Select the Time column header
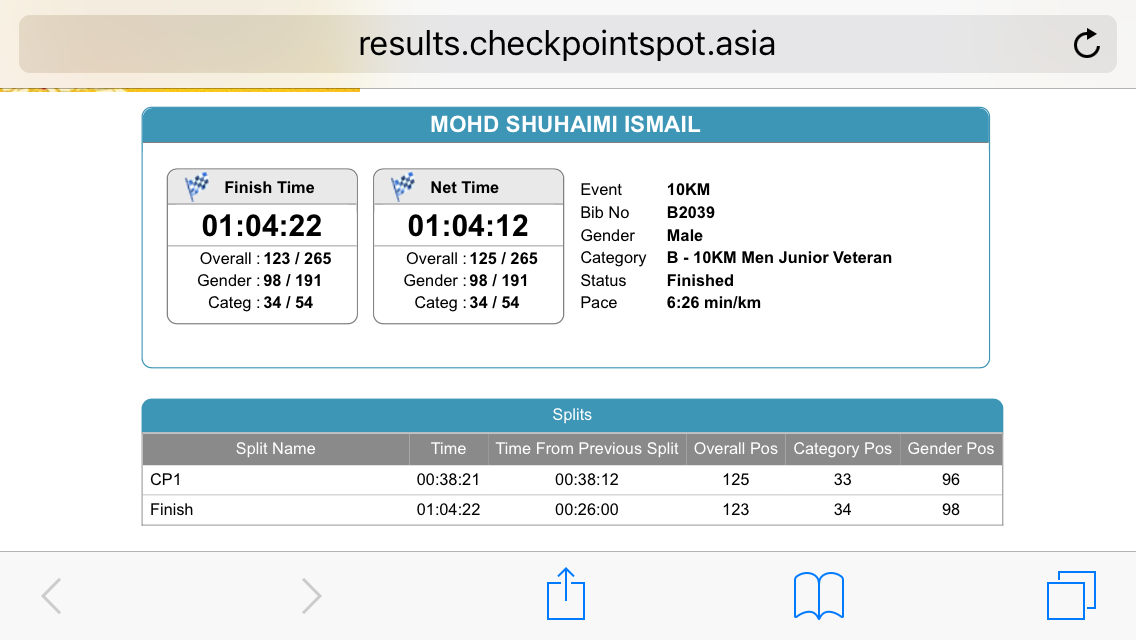 pos(448,449)
